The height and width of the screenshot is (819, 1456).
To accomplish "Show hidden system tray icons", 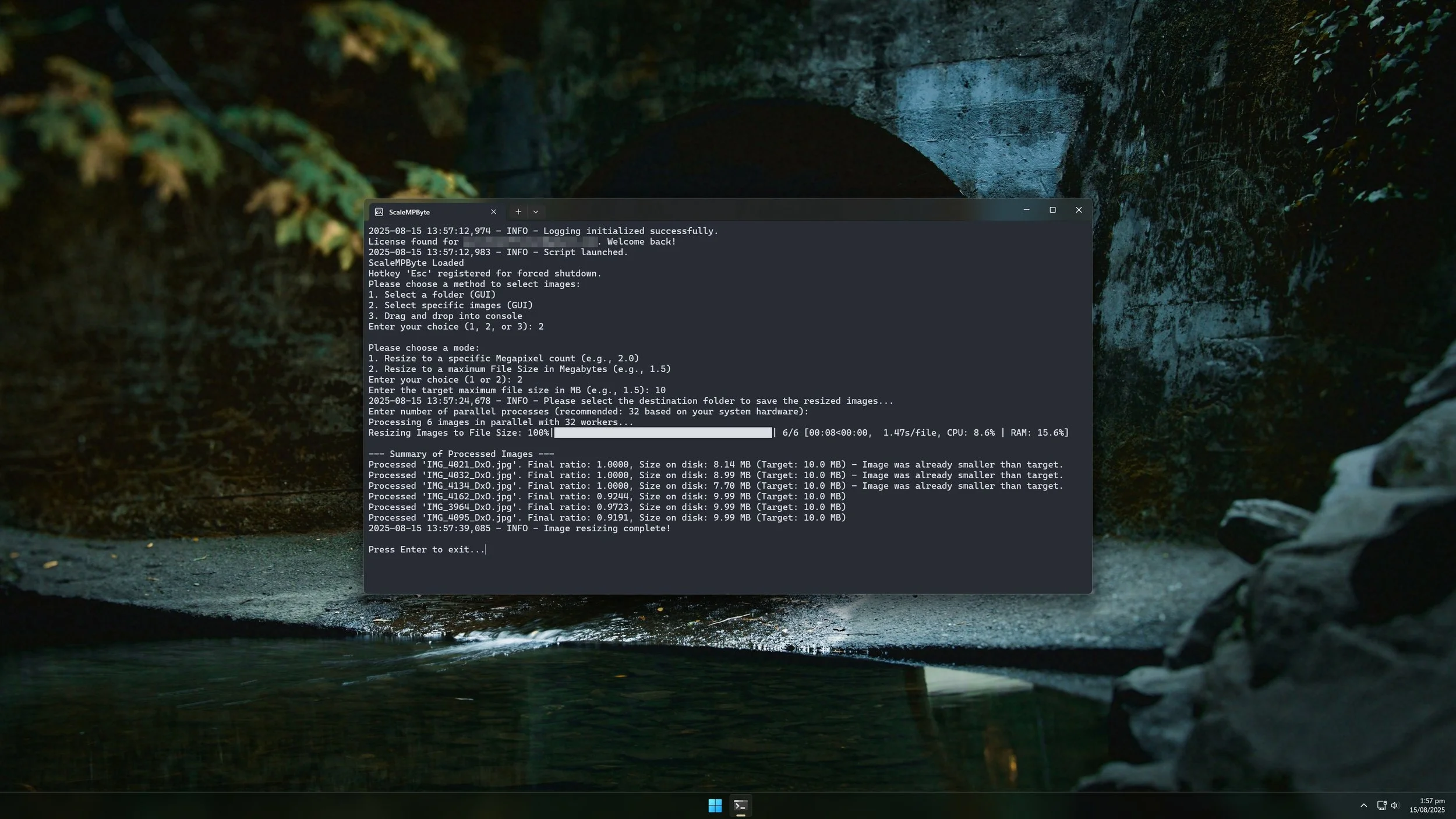I will 1363,806.
